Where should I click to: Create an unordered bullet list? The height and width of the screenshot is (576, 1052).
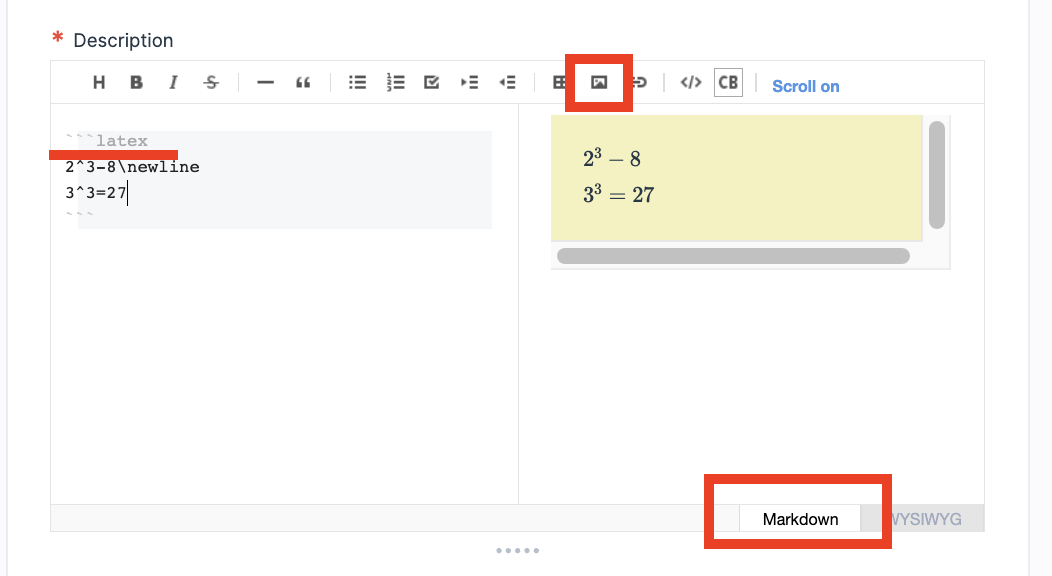358,82
